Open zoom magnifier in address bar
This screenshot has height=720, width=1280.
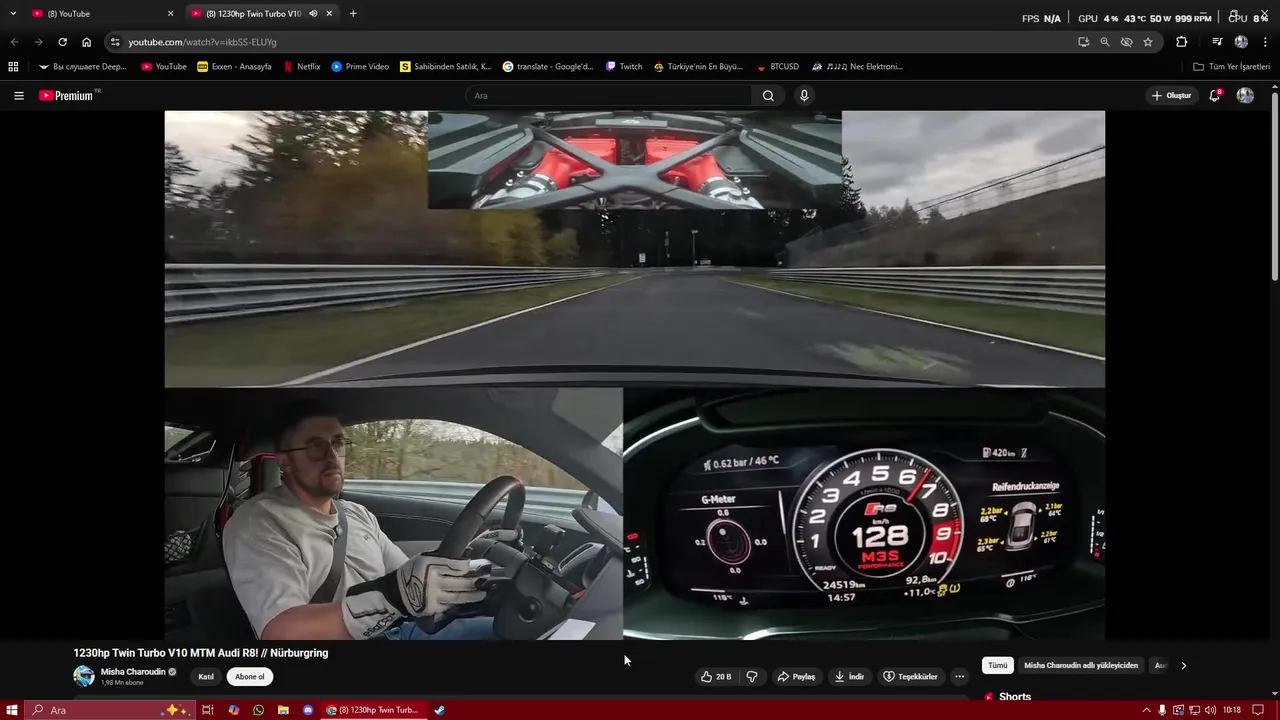click(1105, 42)
